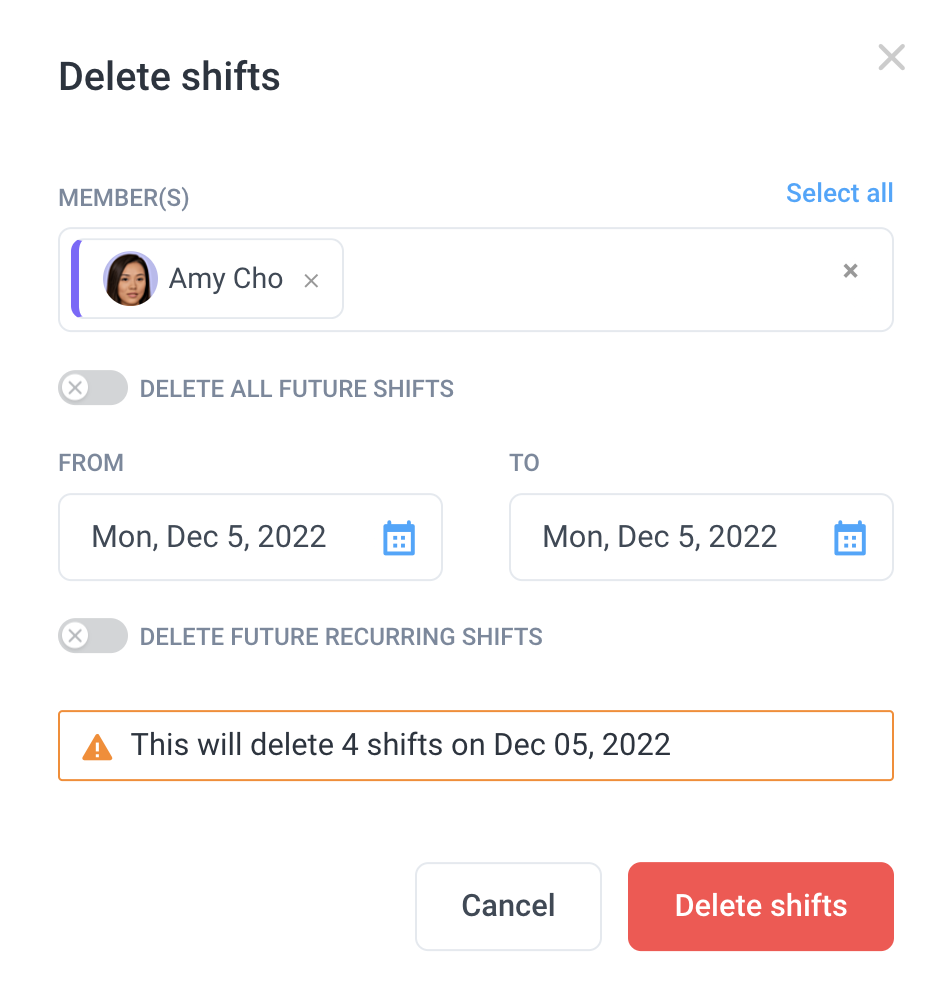Click Amy Cho's avatar photo
The image size is (948, 1006).
tap(130, 278)
